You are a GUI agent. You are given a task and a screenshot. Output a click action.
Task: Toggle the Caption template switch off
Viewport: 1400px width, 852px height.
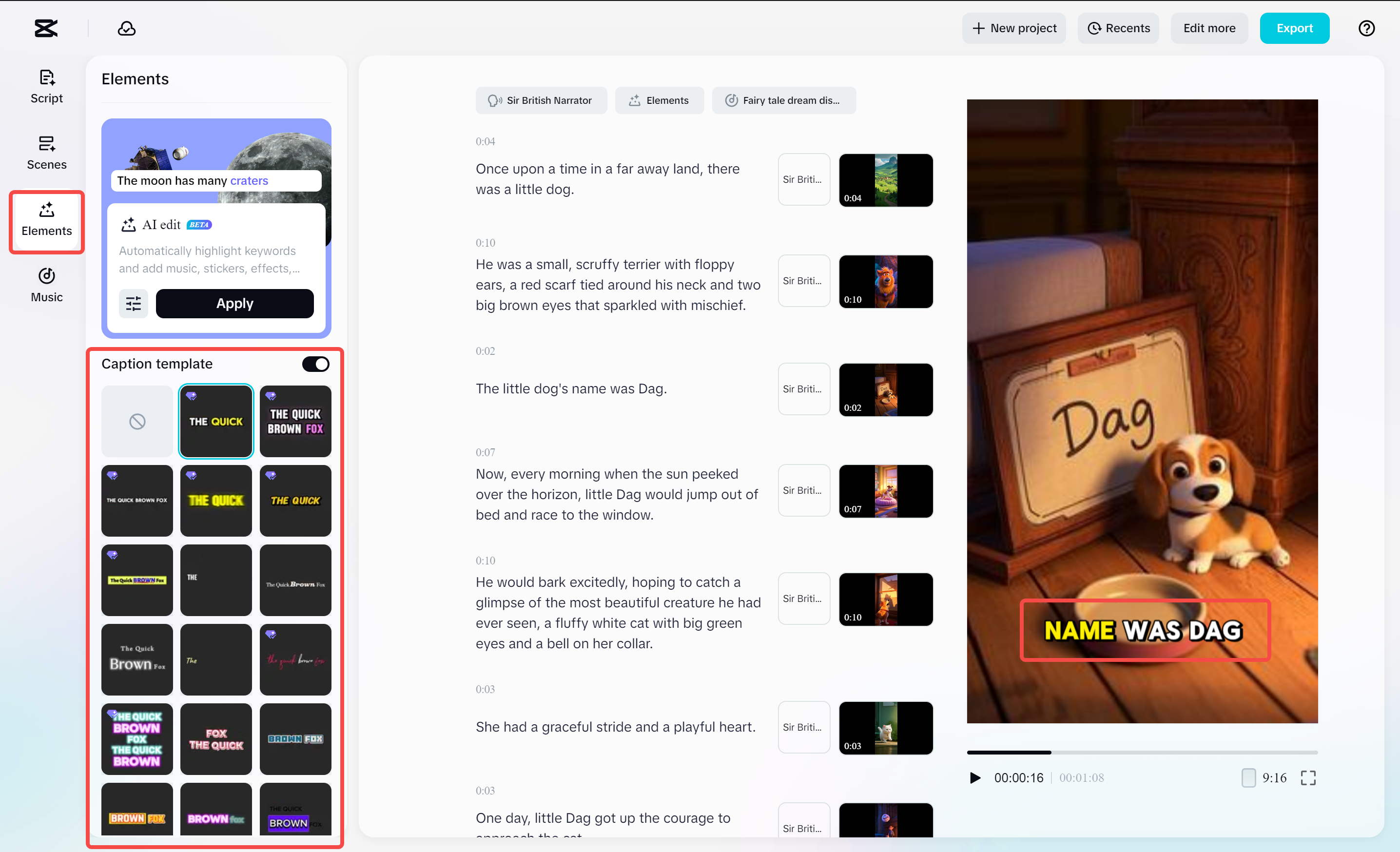coord(316,364)
